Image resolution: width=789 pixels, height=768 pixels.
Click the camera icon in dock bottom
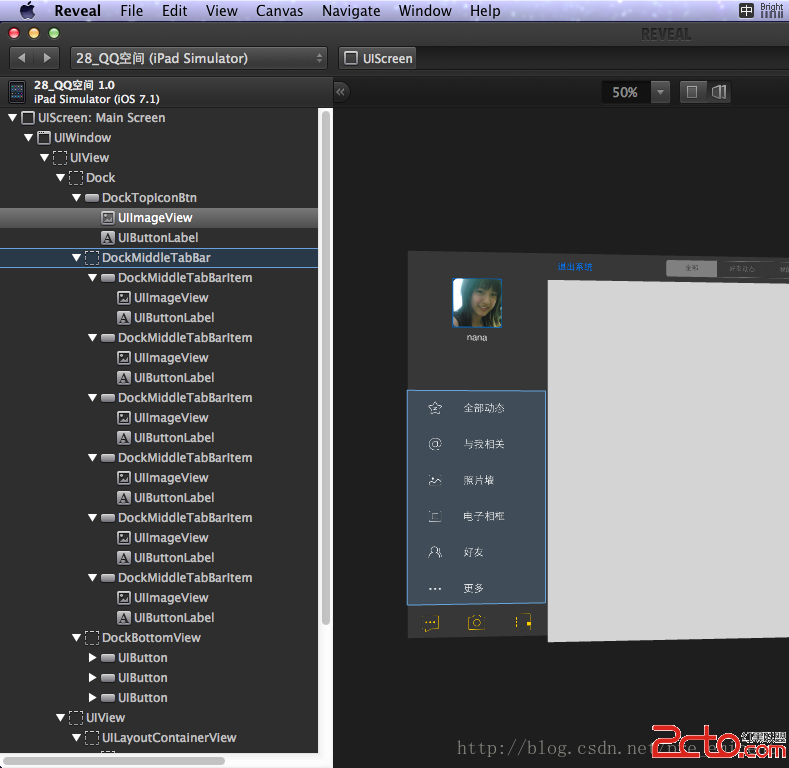pos(476,622)
